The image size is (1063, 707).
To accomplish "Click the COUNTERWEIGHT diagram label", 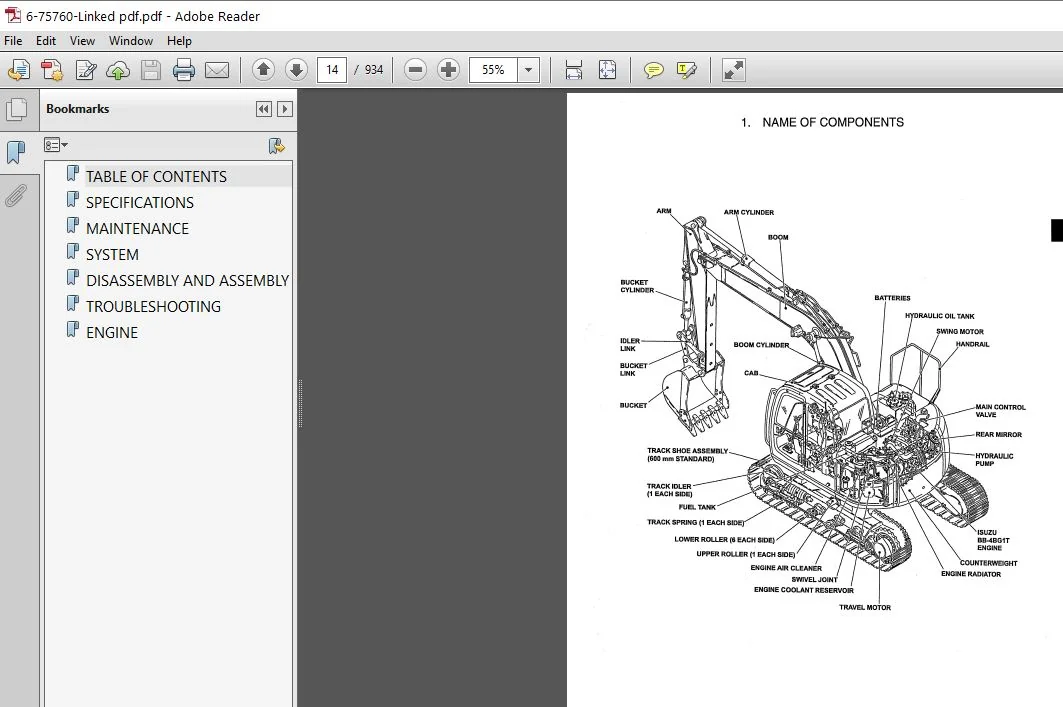I will [988, 563].
